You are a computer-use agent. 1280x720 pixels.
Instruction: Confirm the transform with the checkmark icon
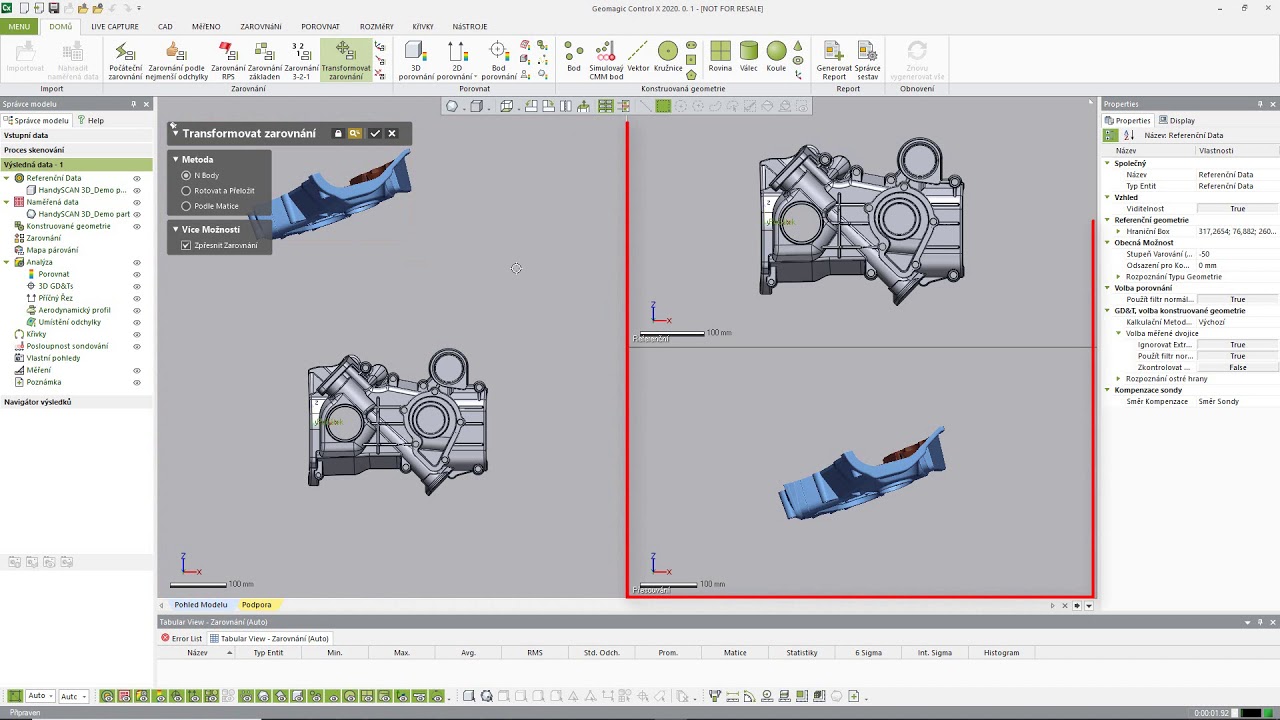[375, 133]
